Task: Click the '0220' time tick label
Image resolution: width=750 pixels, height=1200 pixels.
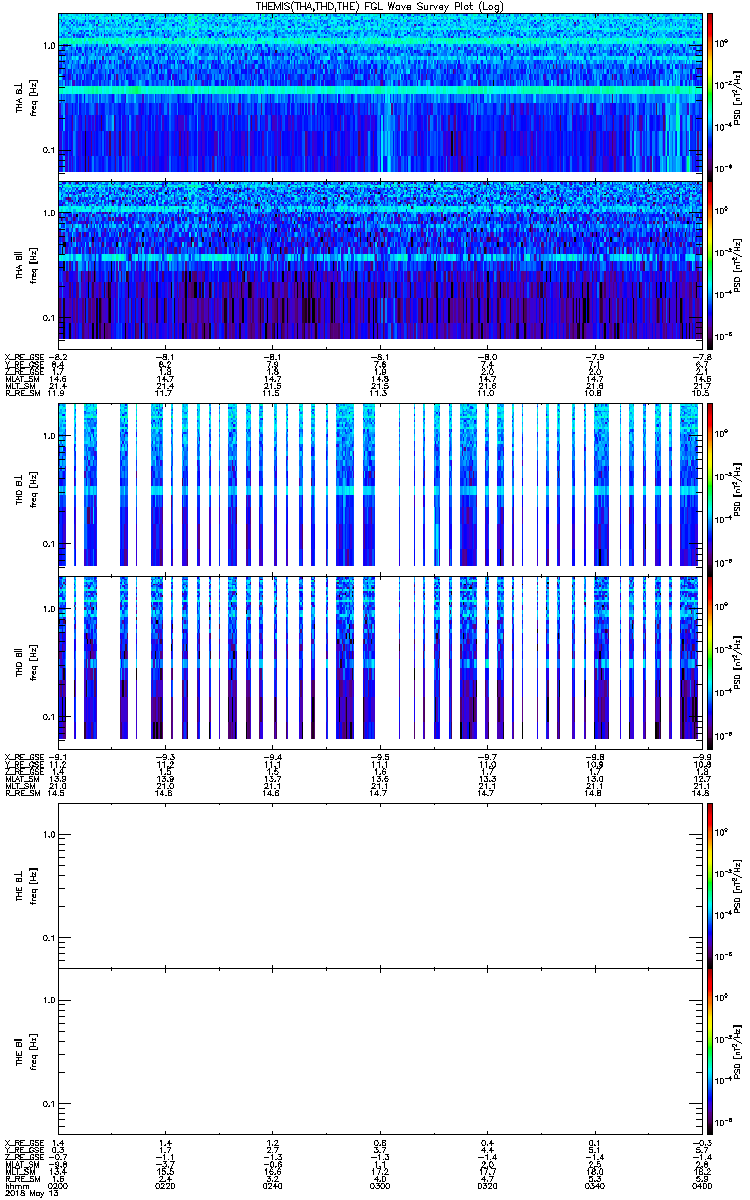Action: [x=166, y=1185]
